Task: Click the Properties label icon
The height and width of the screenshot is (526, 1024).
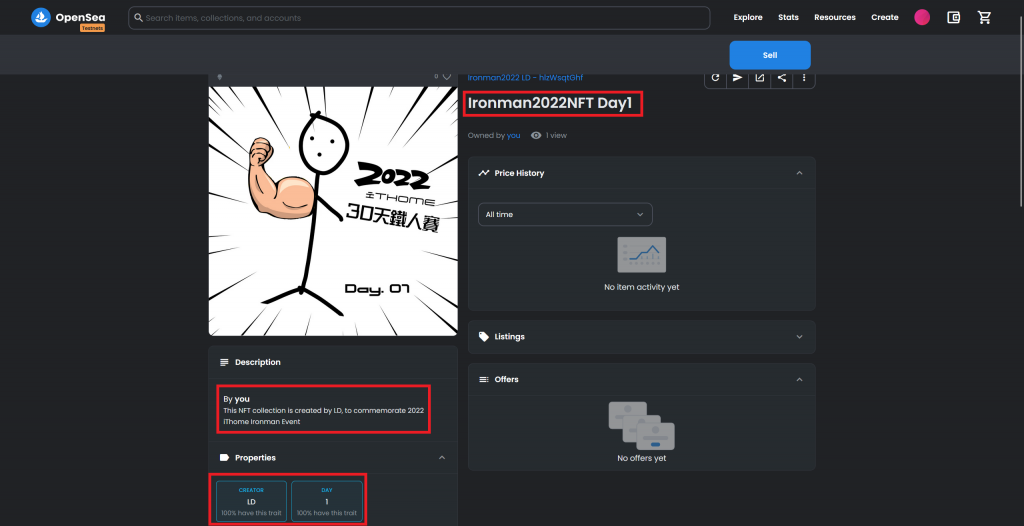Action: [x=224, y=458]
